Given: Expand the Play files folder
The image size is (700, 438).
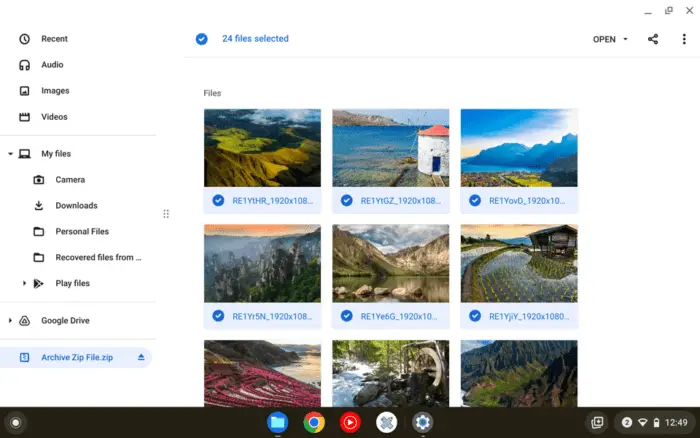Looking at the screenshot, I should pos(24,284).
